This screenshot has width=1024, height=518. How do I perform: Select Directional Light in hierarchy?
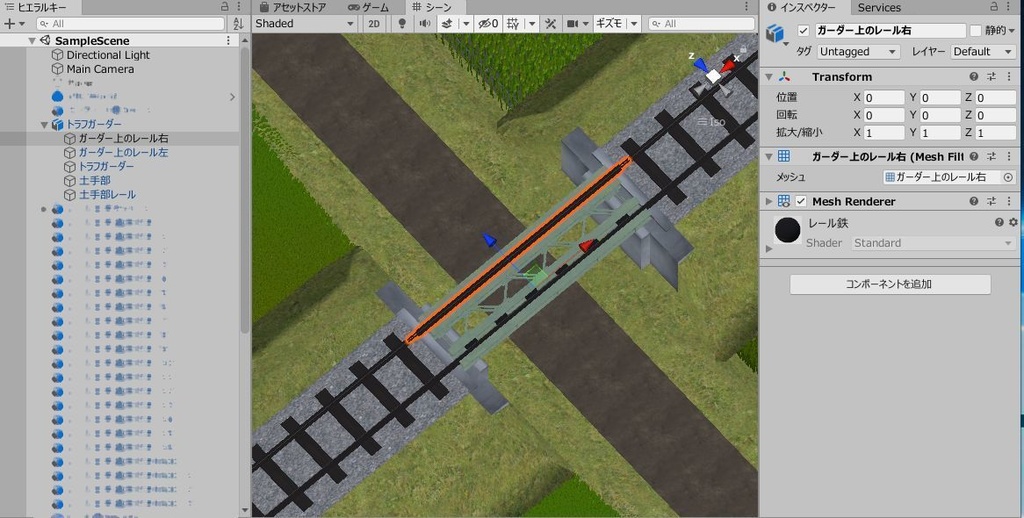click(x=108, y=55)
